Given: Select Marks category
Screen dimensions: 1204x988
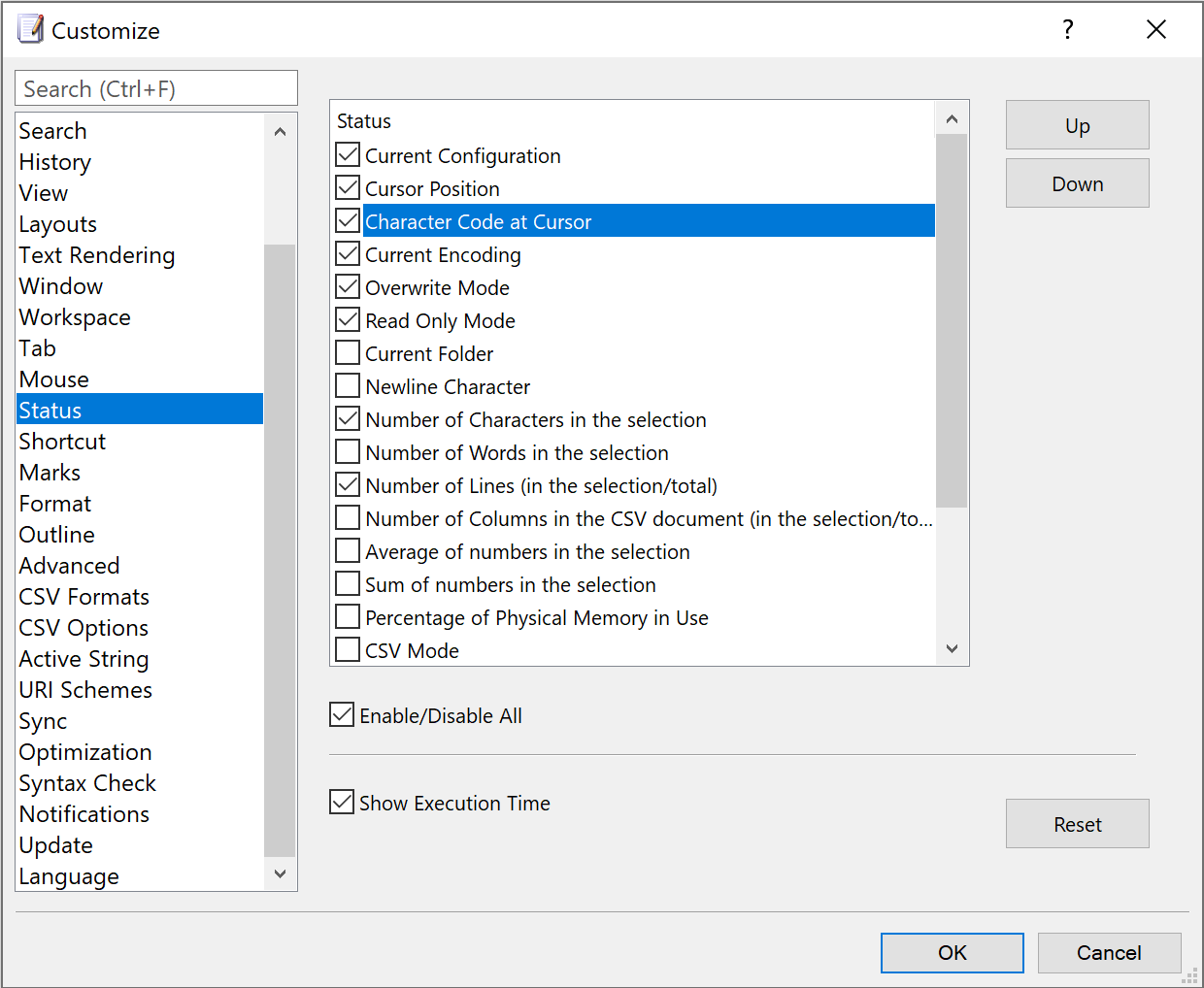Looking at the screenshot, I should tap(140, 473).
